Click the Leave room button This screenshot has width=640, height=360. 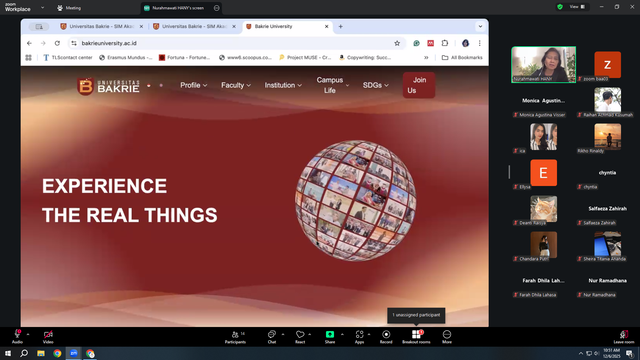tap(624, 337)
